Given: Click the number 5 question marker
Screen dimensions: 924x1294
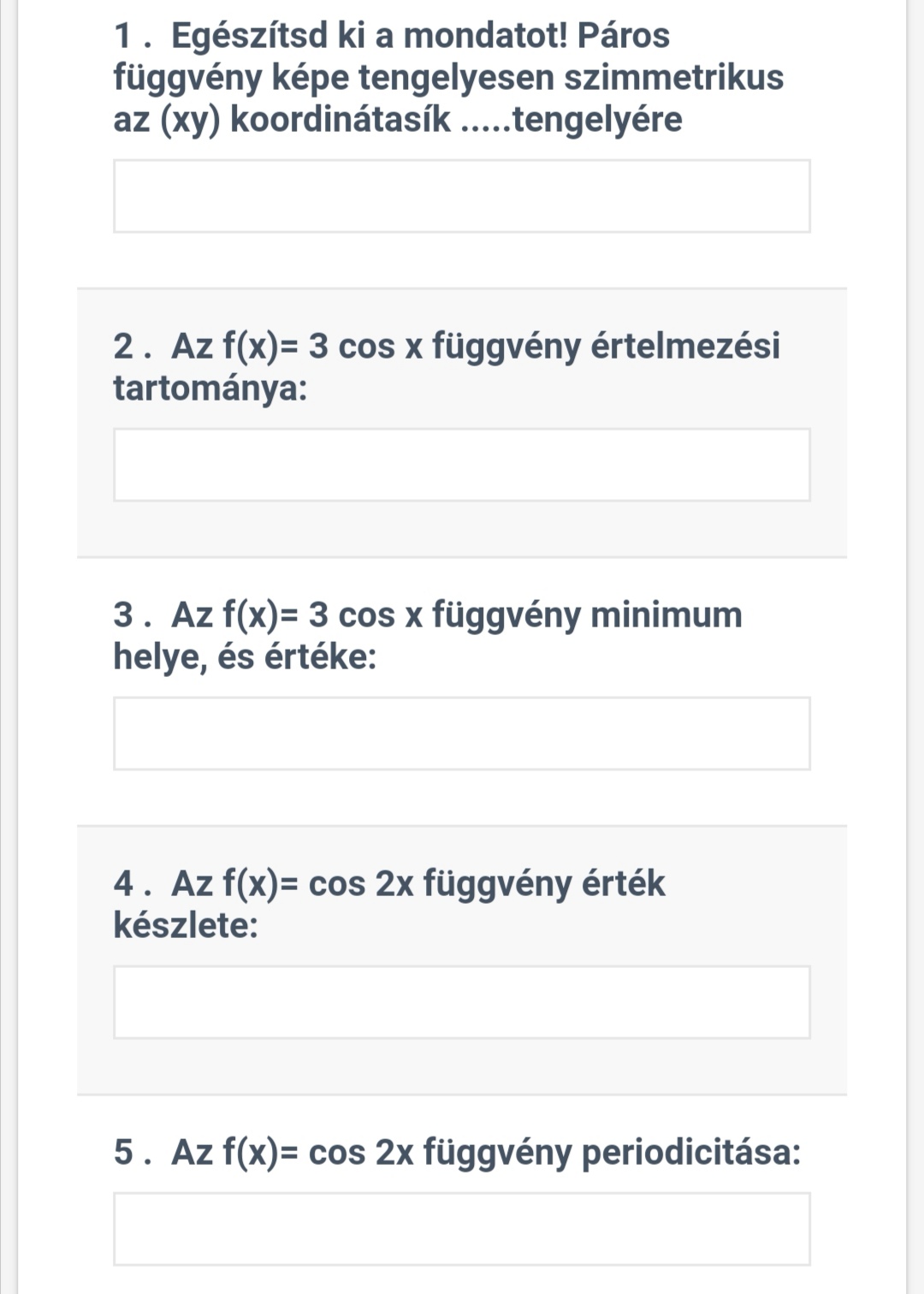Looking at the screenshot, I should [125, 1152].
